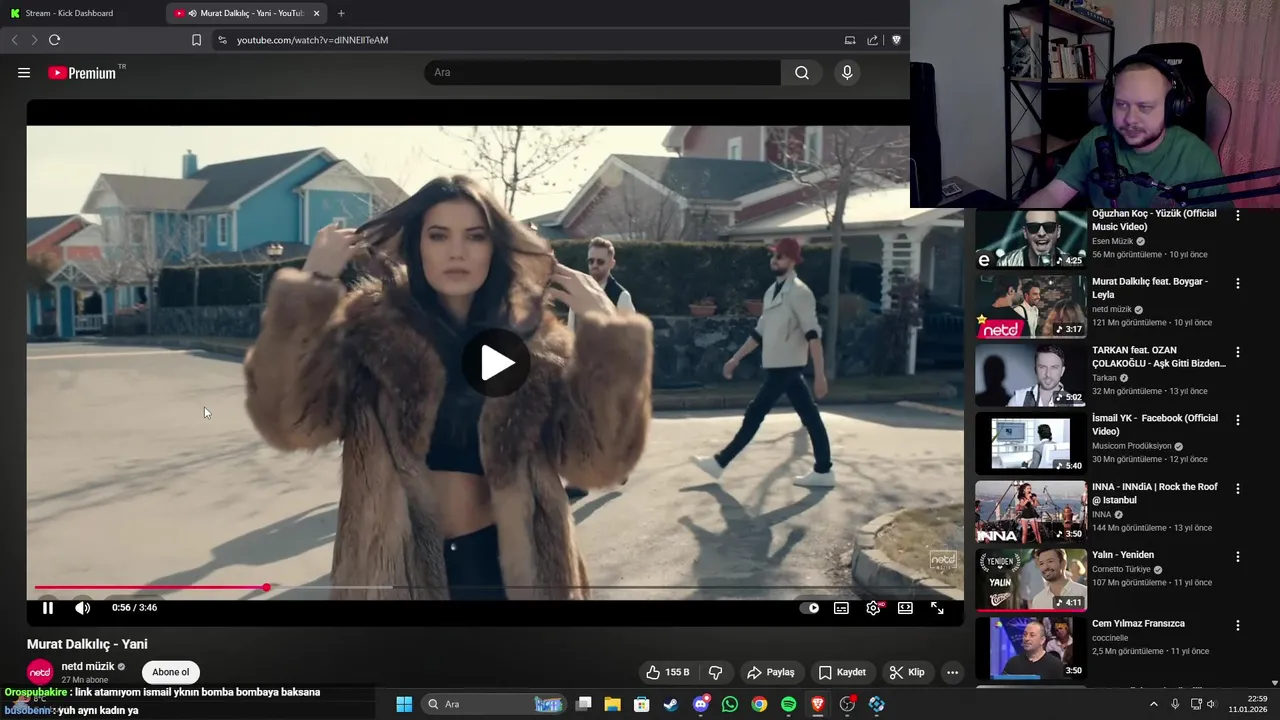The width and height of the screenshot is (1280, 720).
Task: Open more actions menu below the video
Action: pyautogui.click(x=952, y=672)
